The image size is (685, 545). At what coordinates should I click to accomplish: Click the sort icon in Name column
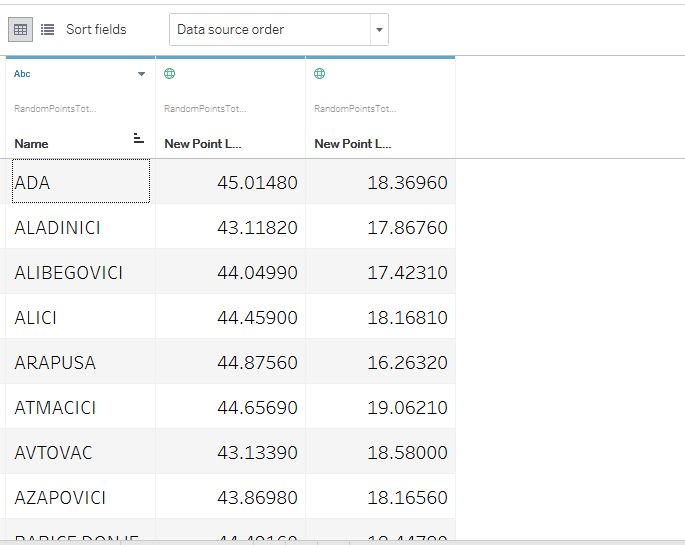[x=138, y=138]
